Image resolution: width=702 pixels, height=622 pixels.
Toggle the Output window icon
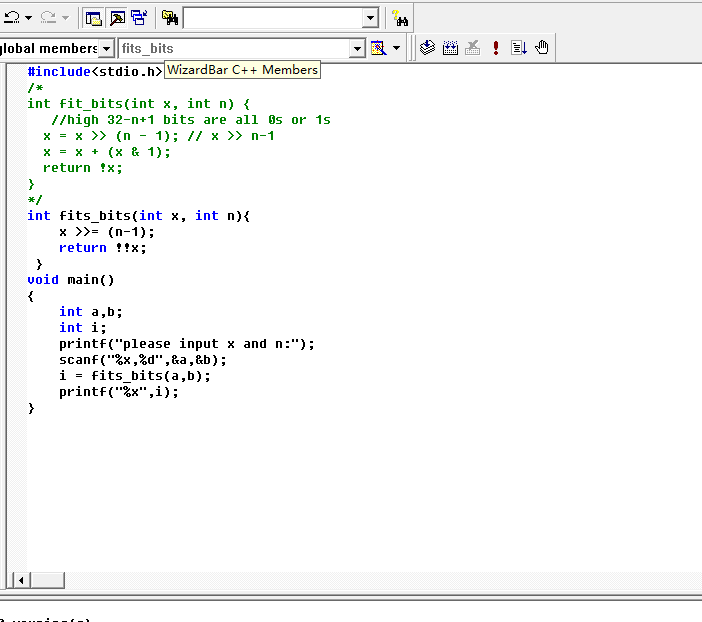(117, 18)
